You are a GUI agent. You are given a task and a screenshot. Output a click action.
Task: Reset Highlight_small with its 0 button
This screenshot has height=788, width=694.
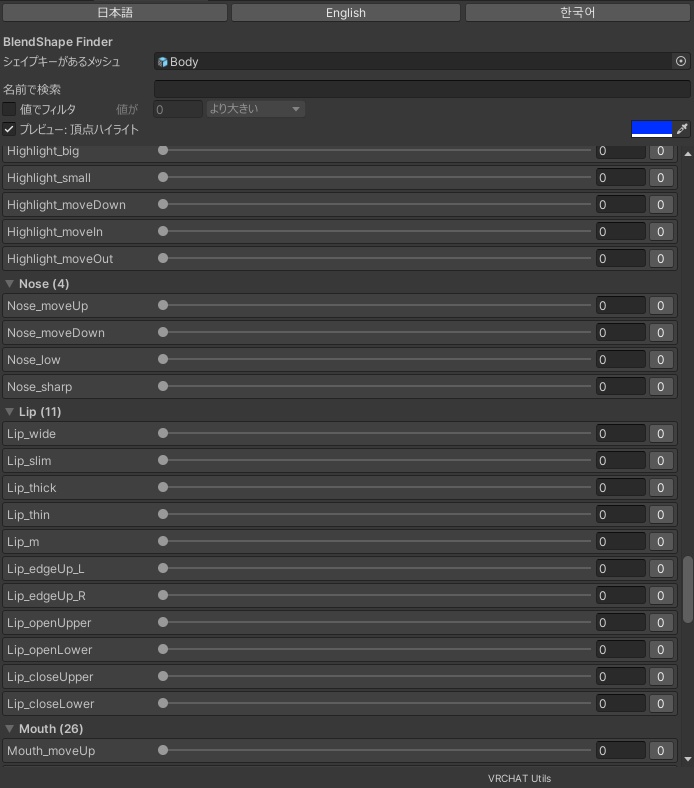pyautogui.click(x=661, y=178)
